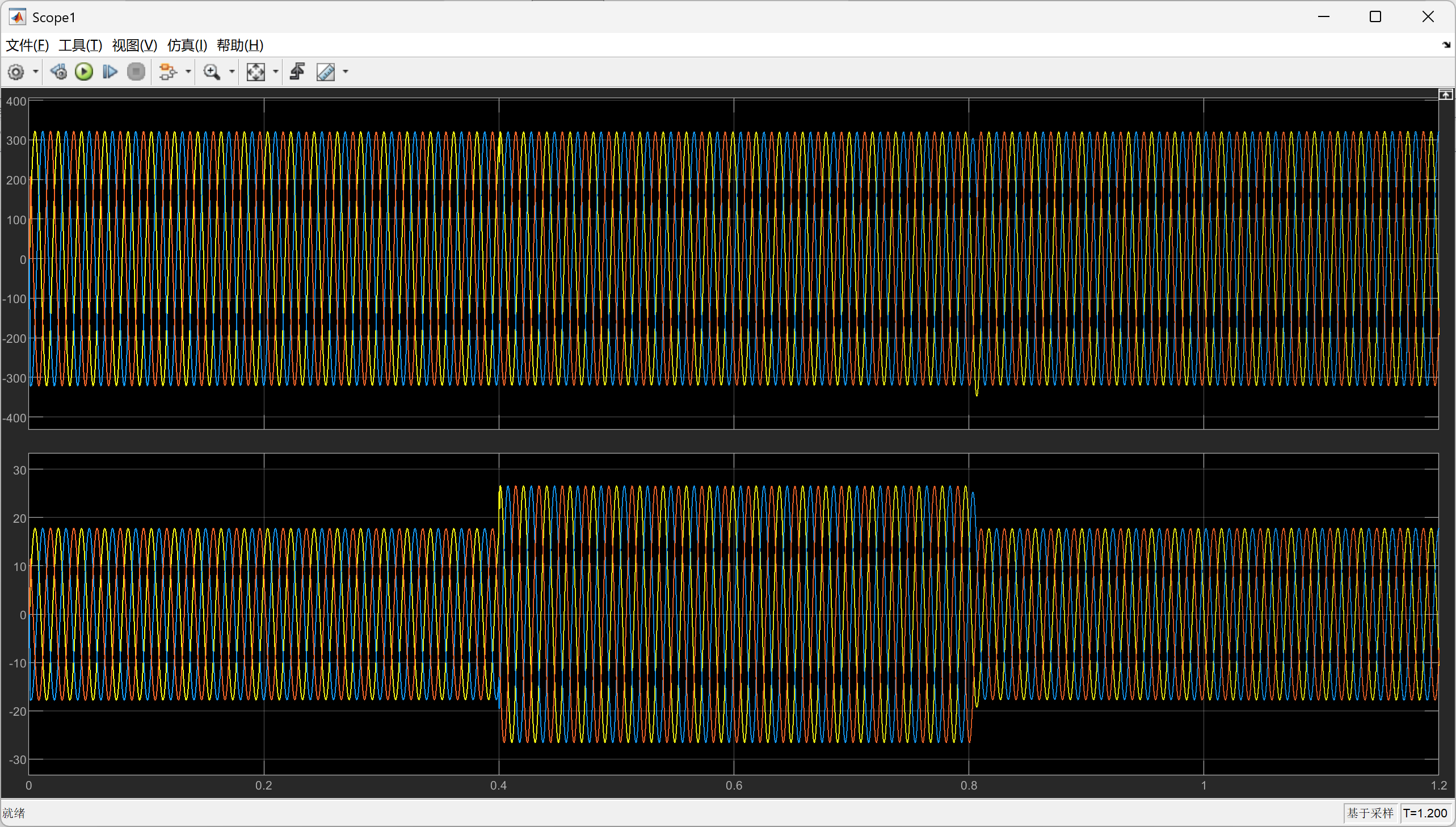Select the zoom magnifier tool
Image resolution: width=1456 pixels, height=827 pixels.
(212, 72)
